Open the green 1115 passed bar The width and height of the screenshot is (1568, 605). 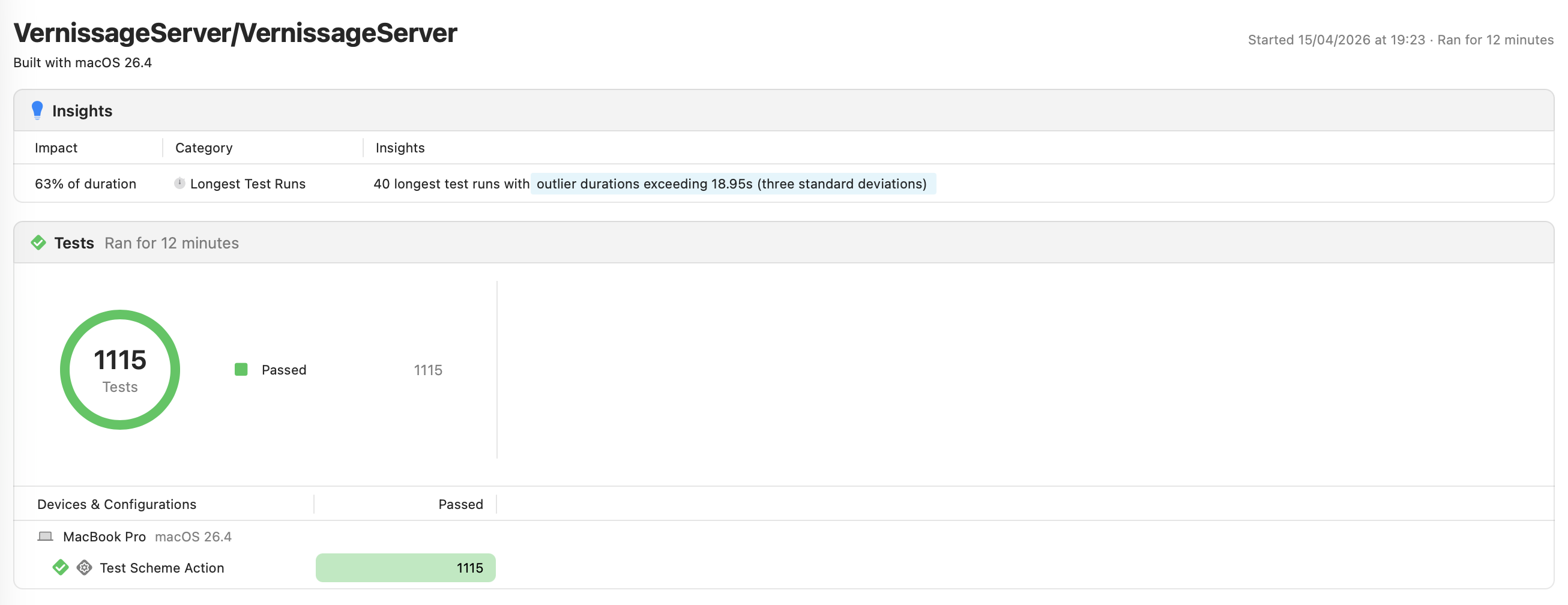[x=405, y=567]
